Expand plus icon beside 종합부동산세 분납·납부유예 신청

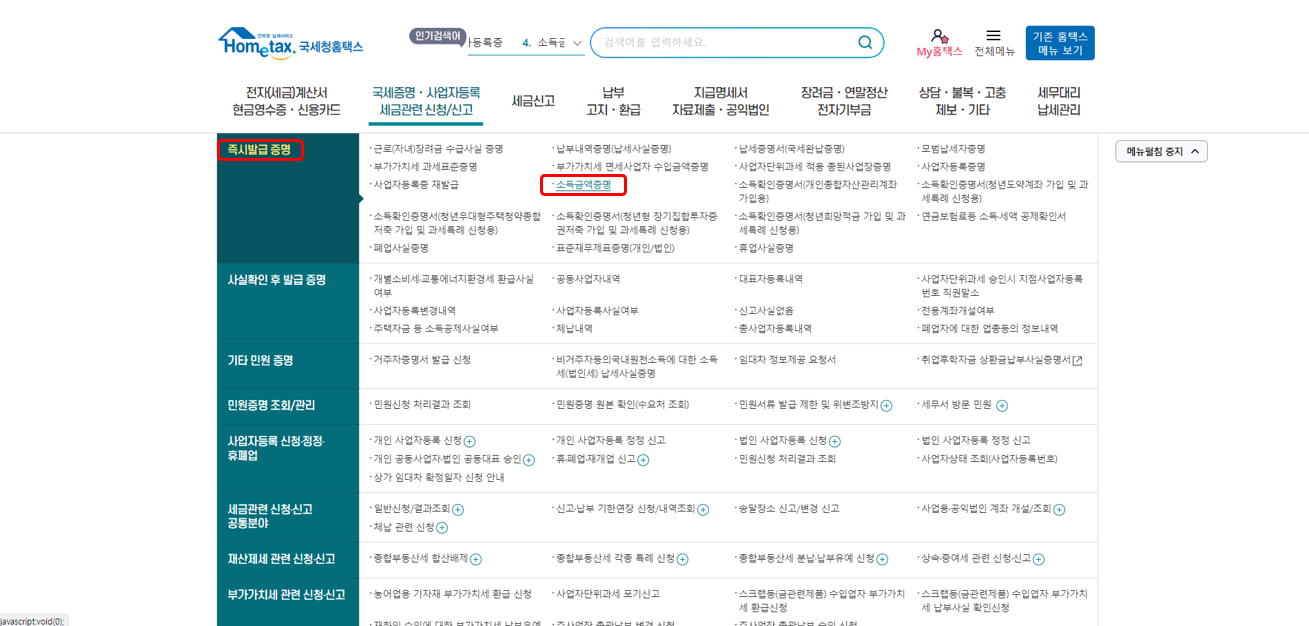[882, 559]
